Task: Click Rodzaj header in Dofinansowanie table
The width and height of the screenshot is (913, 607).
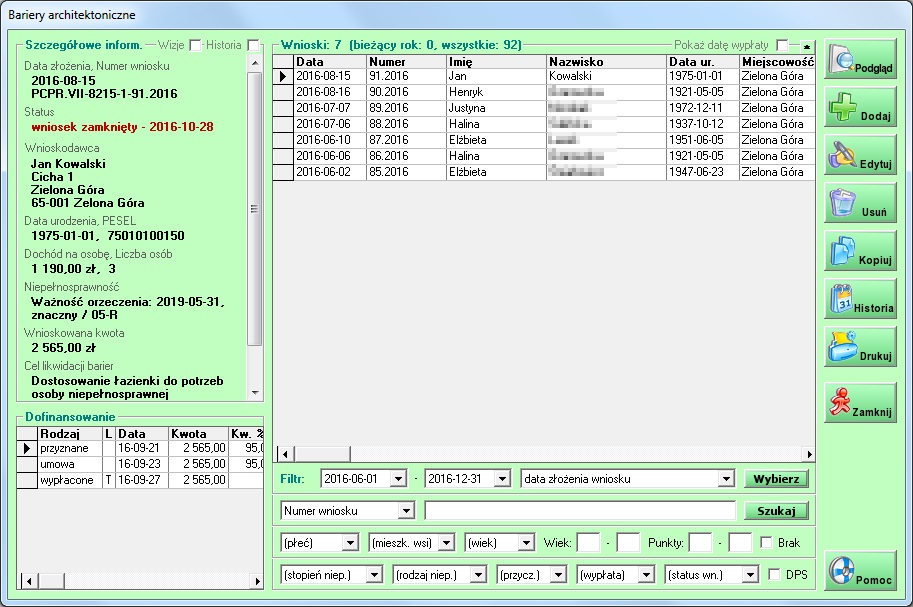Action: pos(70,434)
